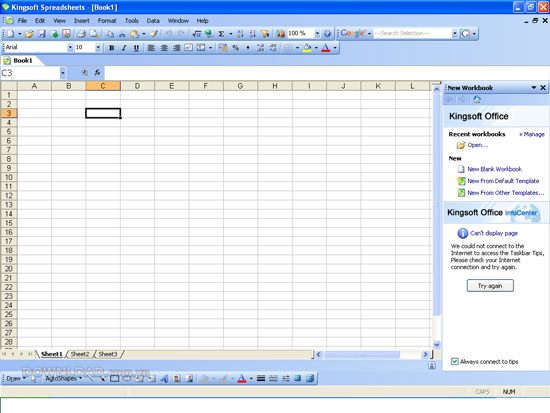
Task: Apply drawing toolbar red font color
Action: pos(242,378)
